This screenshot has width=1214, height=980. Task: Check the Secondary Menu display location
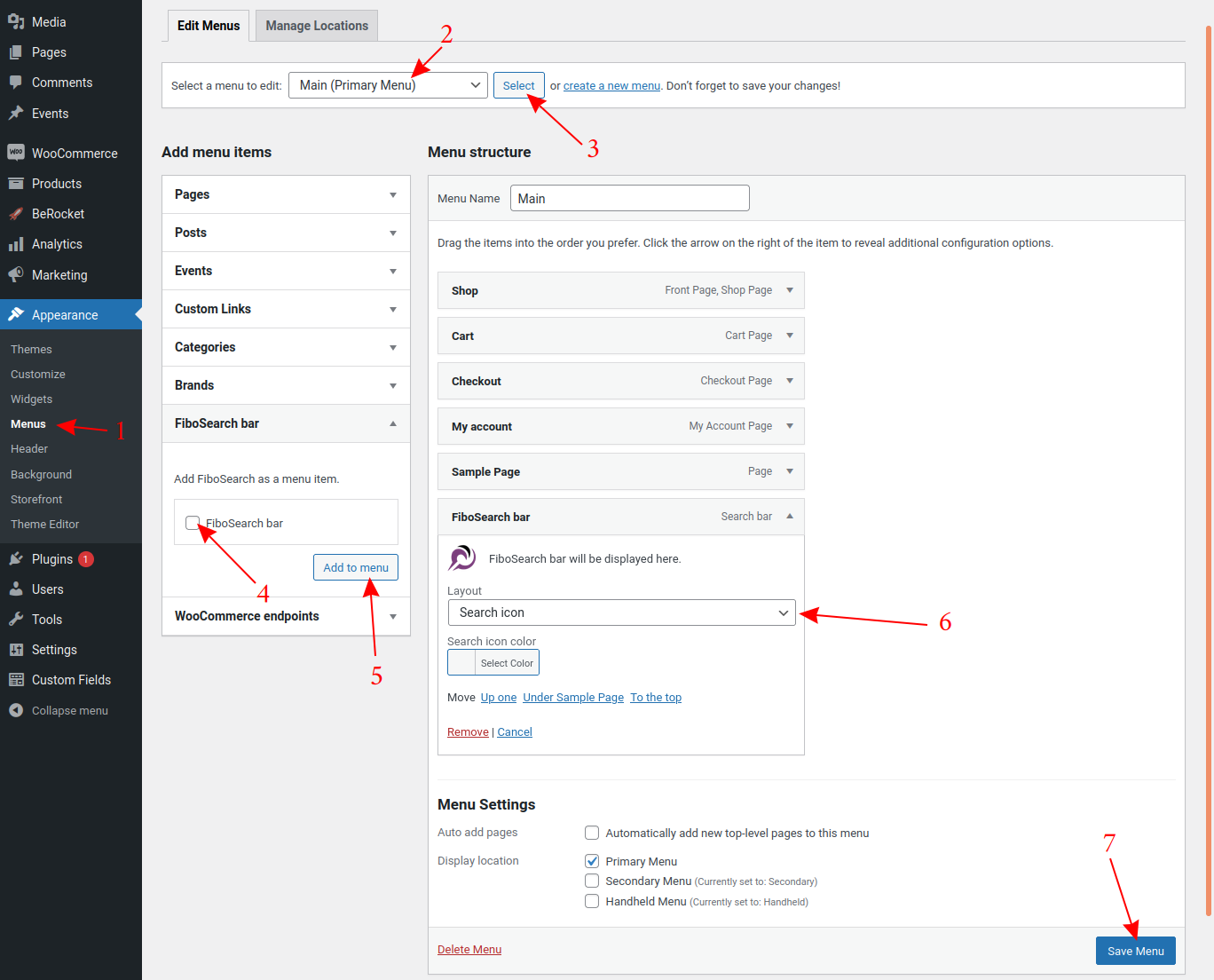592,881
